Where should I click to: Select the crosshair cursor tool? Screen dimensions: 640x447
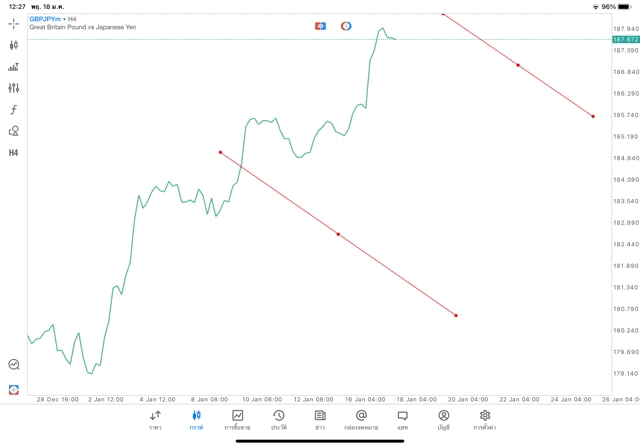[x=14, y=23]
